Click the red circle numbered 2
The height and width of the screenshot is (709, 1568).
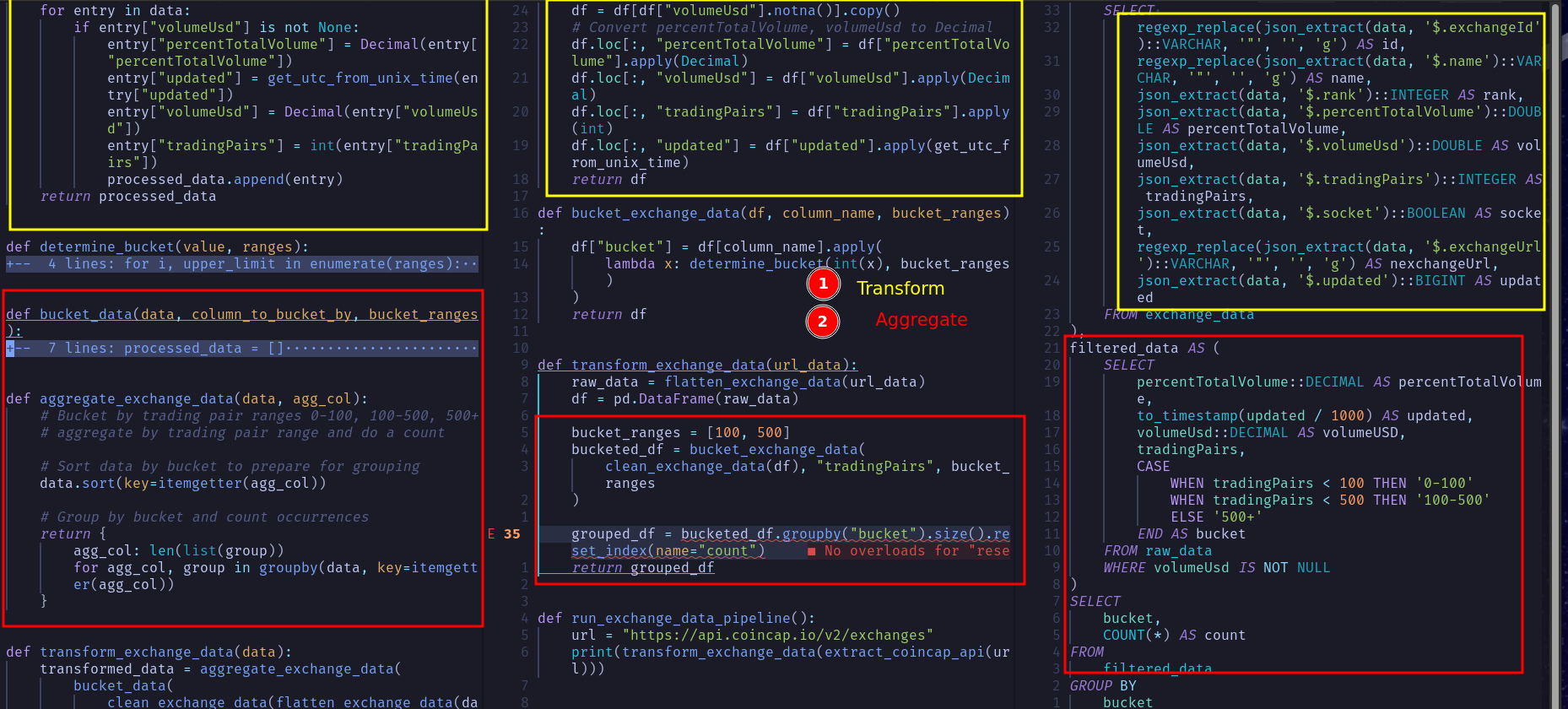(823, 322)
